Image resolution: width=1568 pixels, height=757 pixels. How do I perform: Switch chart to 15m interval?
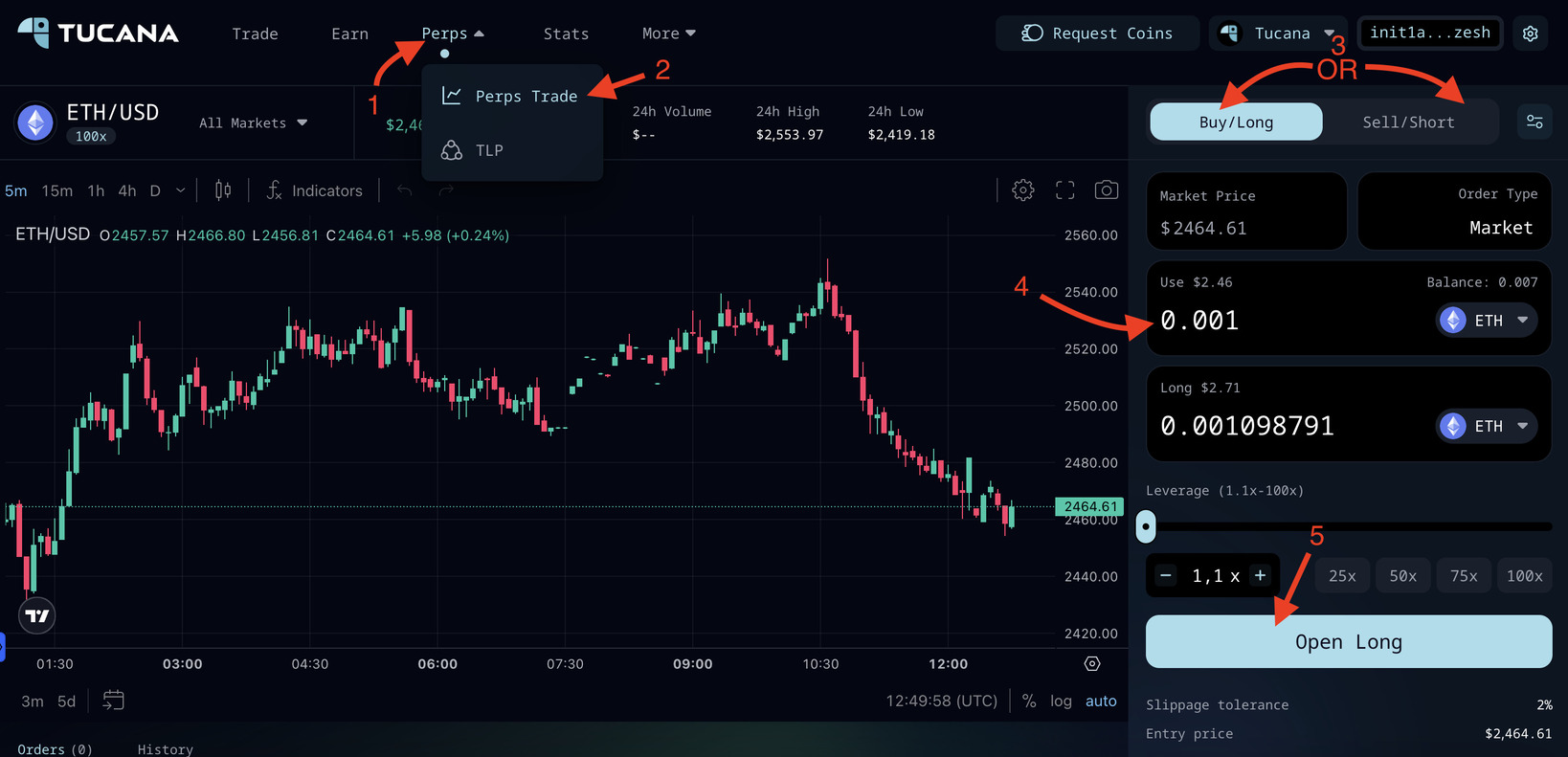click(x=57, y=190)
